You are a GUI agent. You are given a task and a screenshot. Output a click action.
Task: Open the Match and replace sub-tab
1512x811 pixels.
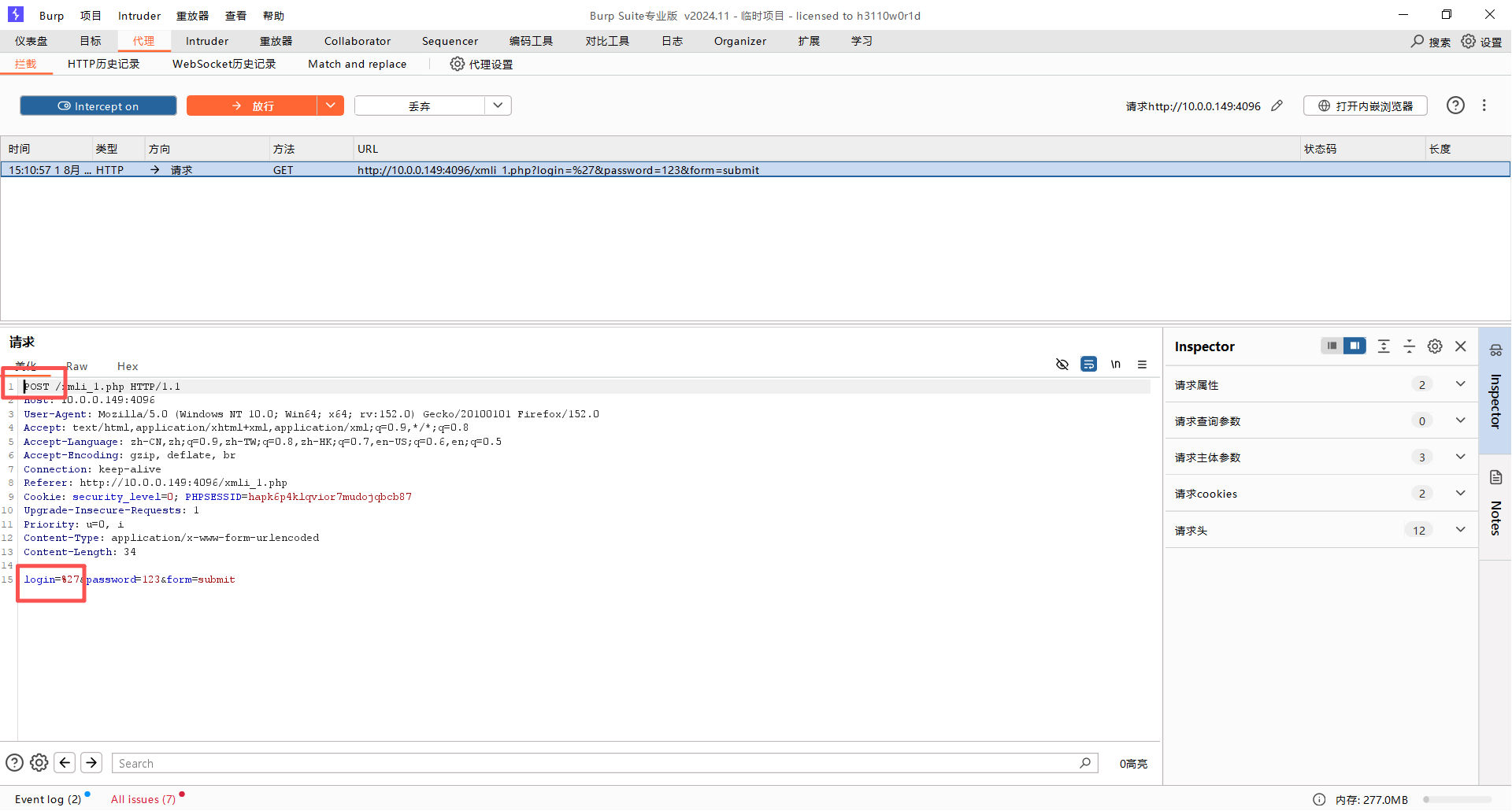coord(358,64)
